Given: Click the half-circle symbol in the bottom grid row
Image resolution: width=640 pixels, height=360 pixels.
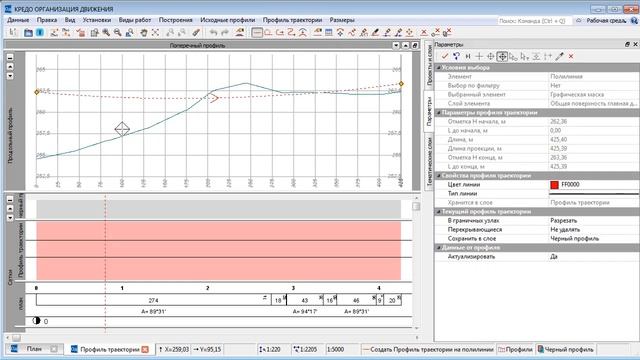Looking at the screenshot, I should click(x=36, y=321).
